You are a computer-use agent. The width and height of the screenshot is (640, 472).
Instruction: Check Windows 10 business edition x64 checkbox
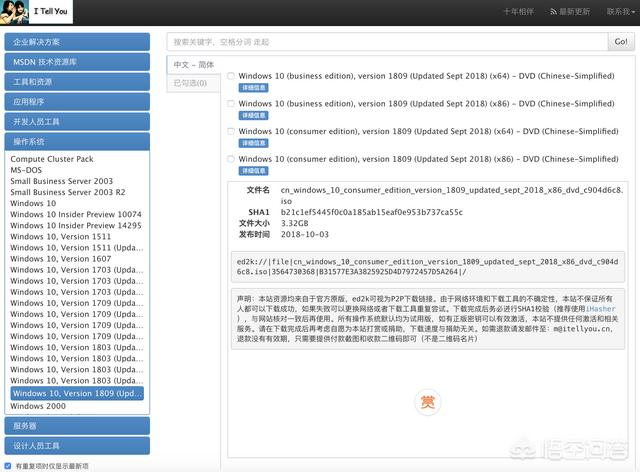(x=231, y=76)
